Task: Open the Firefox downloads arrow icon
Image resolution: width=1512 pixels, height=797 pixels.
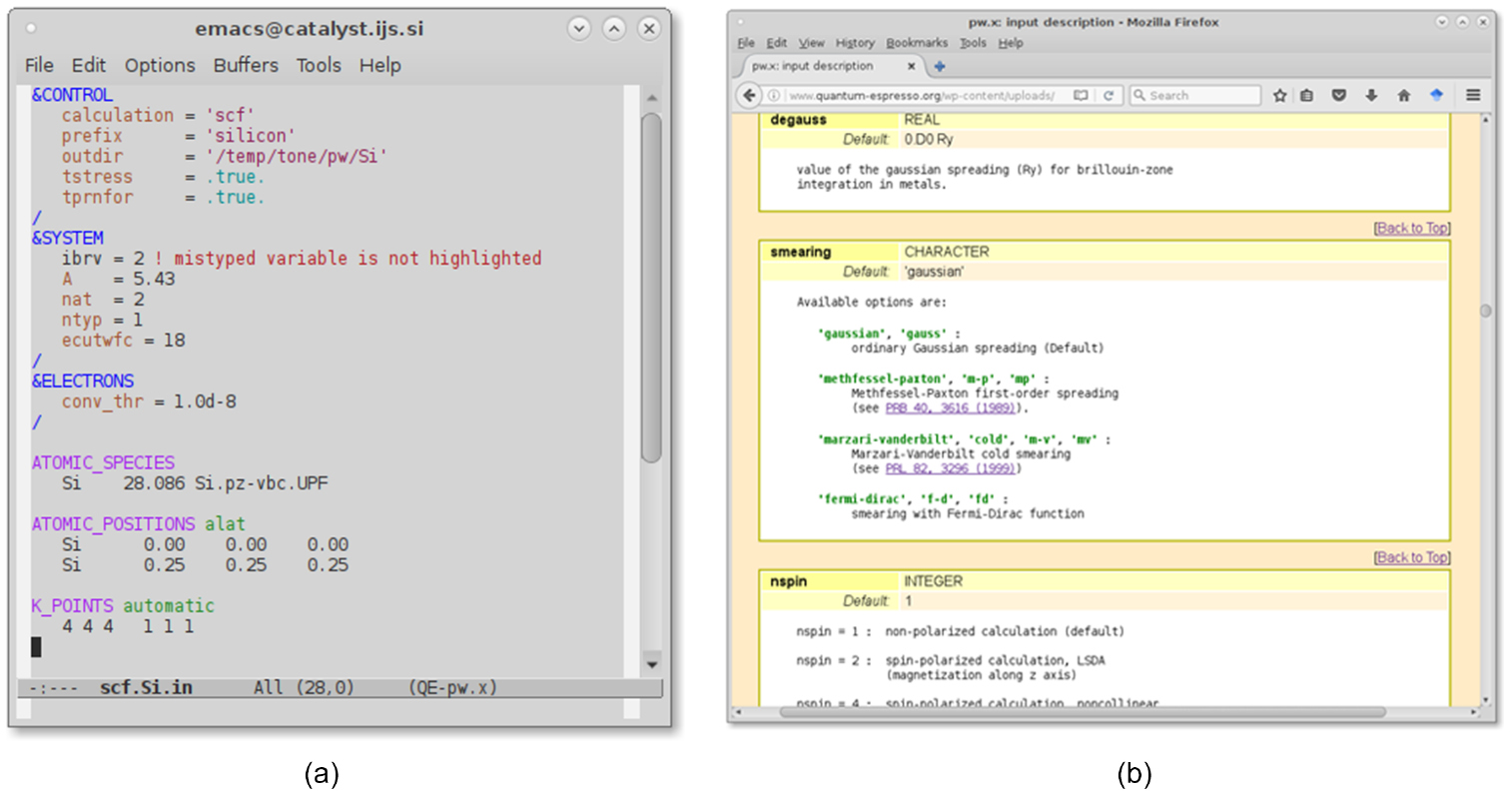Action: pos(1371,96)
